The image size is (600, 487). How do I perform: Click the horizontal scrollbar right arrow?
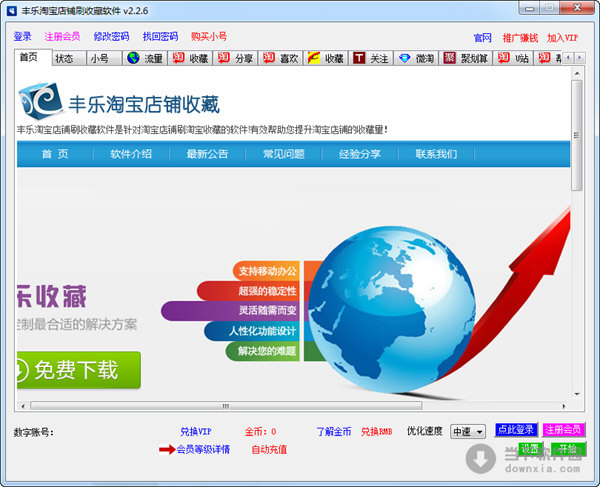tap(564, 406)
